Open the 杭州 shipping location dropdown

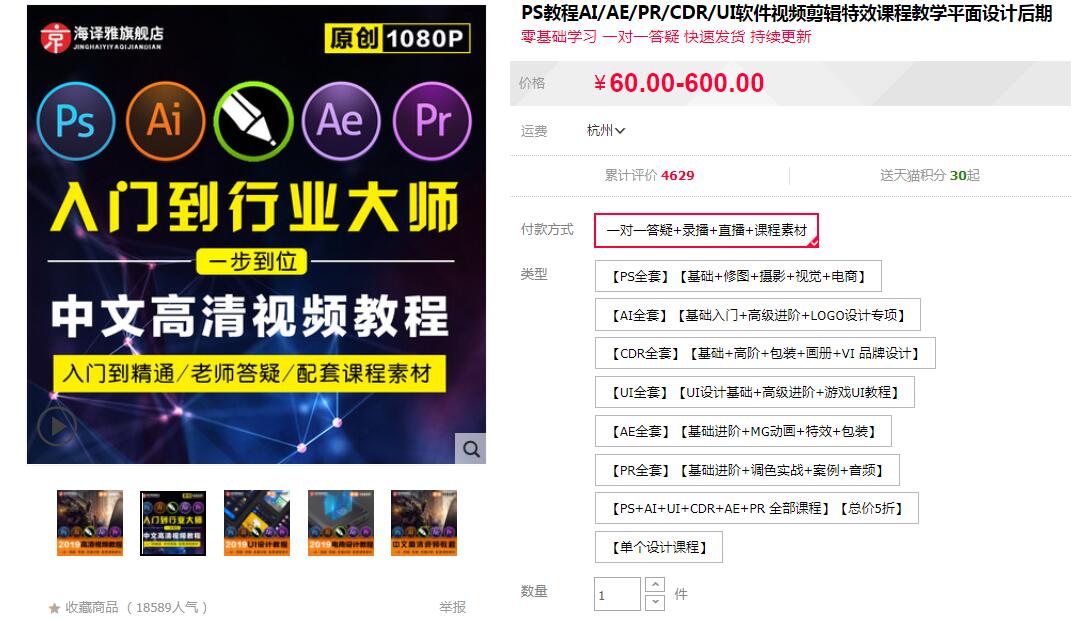pos(604,129)
